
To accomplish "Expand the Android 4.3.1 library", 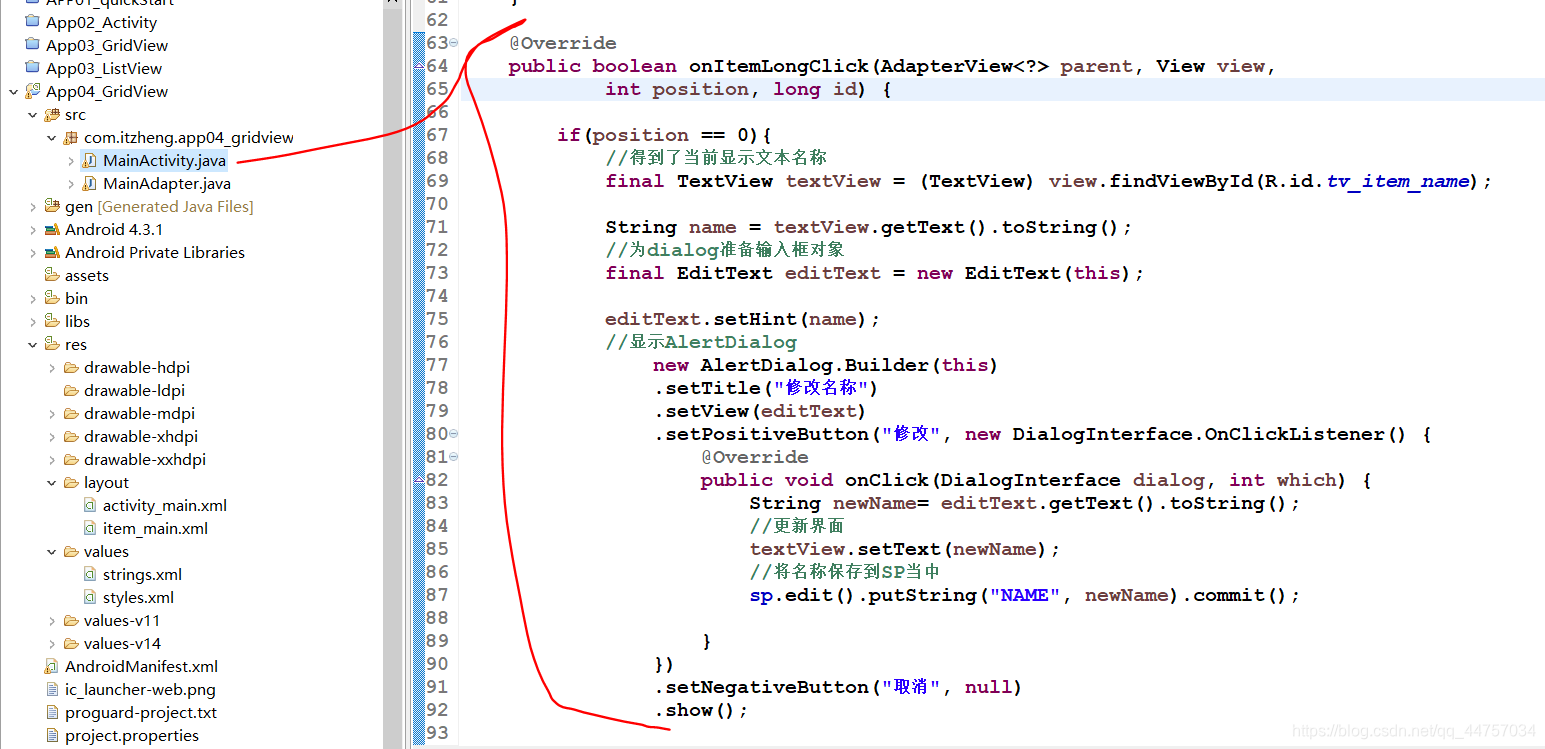I will point(32,229).
